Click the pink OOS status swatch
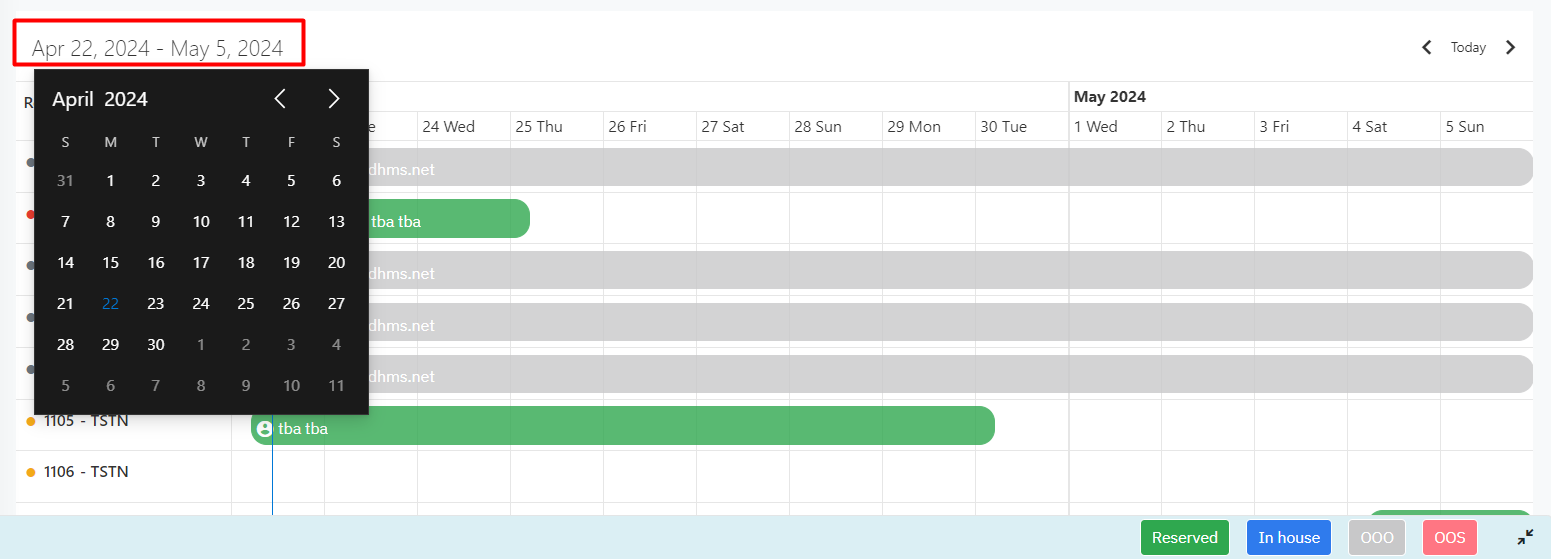 1450,538
